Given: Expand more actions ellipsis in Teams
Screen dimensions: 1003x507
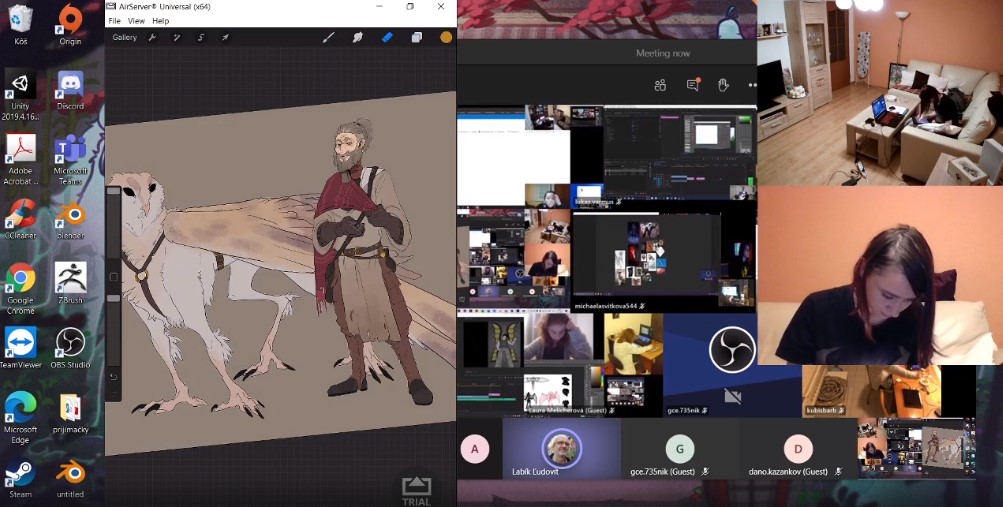Looking at the screenshot, I should click(x=752, y=86).
